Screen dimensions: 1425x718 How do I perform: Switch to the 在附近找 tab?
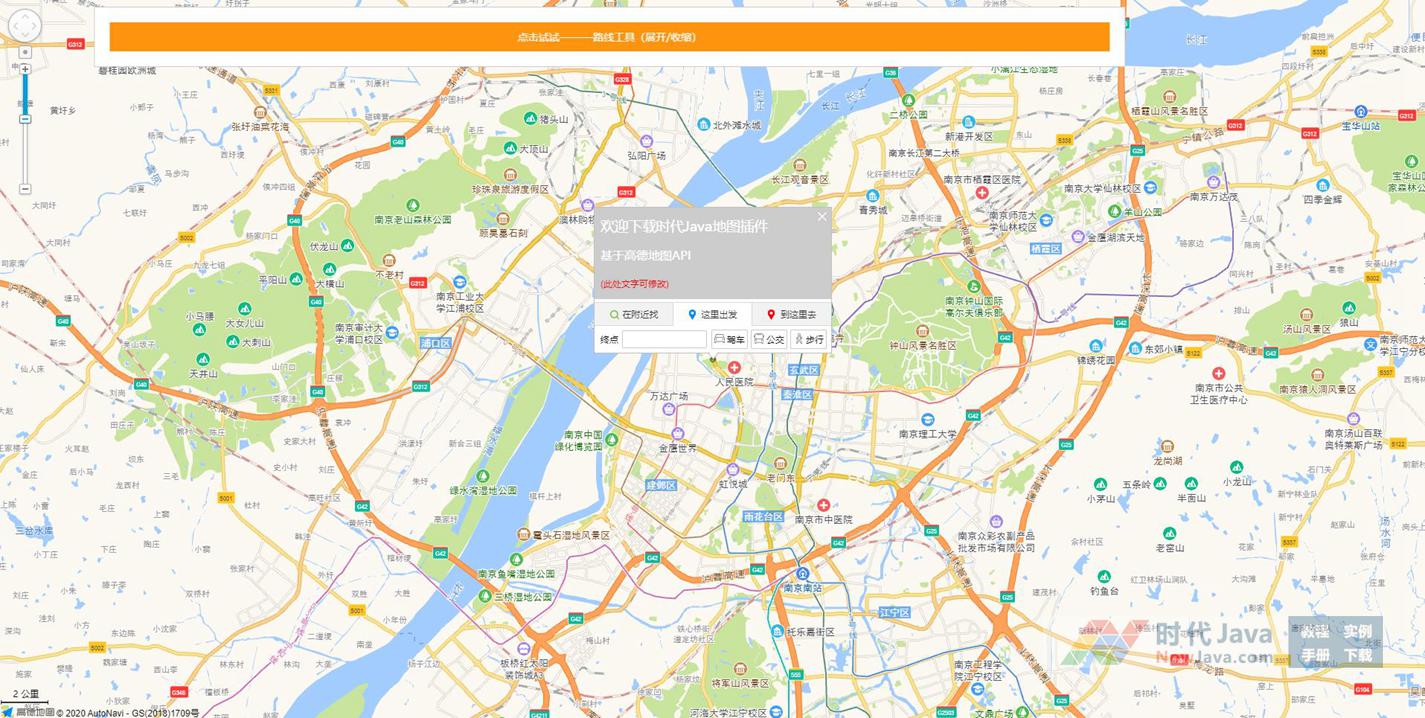[633, 315]
